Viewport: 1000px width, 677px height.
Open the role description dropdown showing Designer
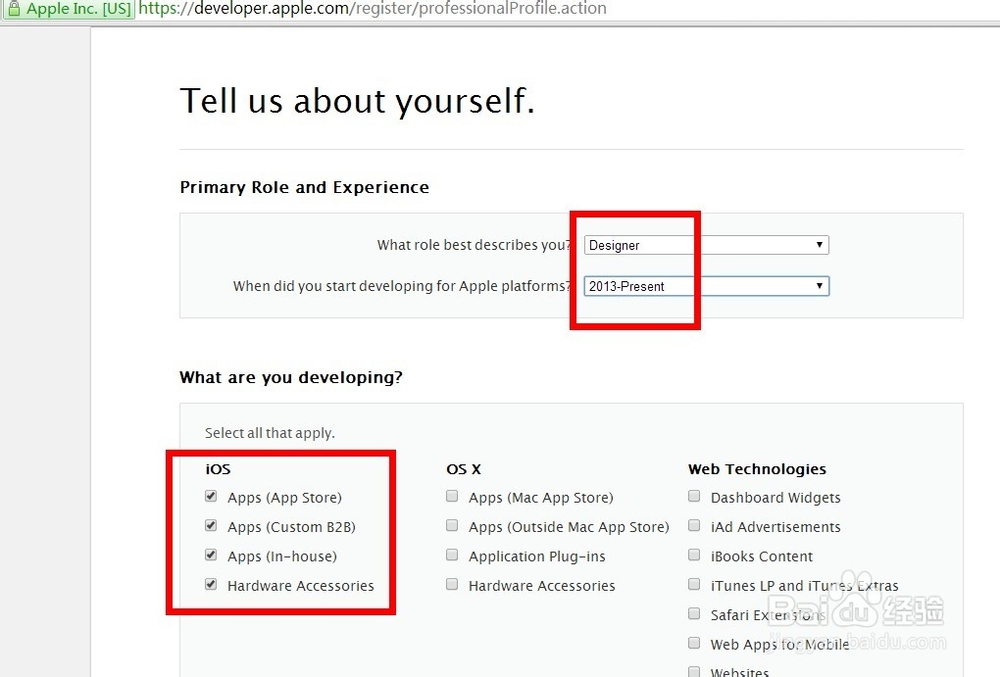click(x=706, y=245)
